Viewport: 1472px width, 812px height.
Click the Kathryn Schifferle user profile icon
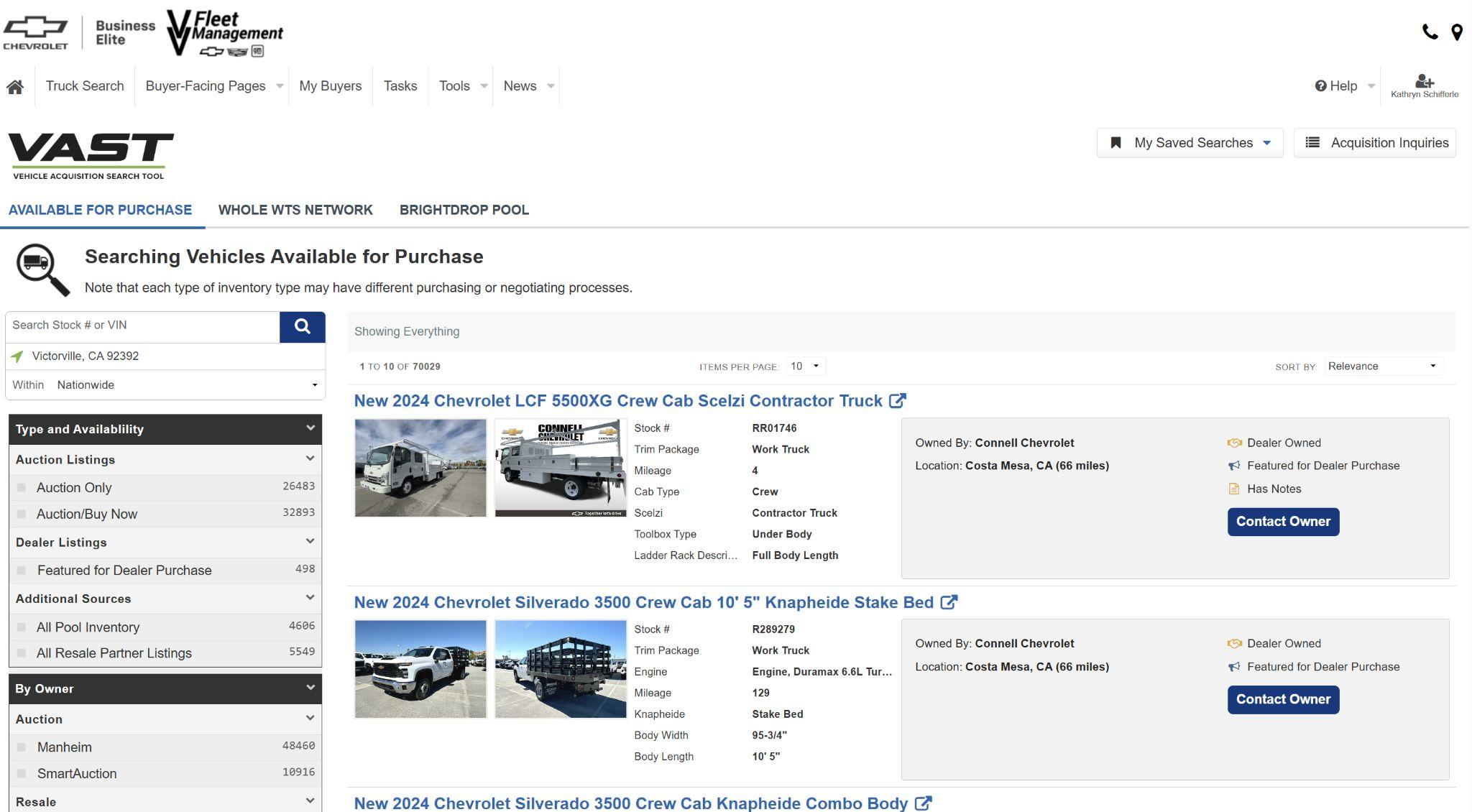click(1424, 81)
